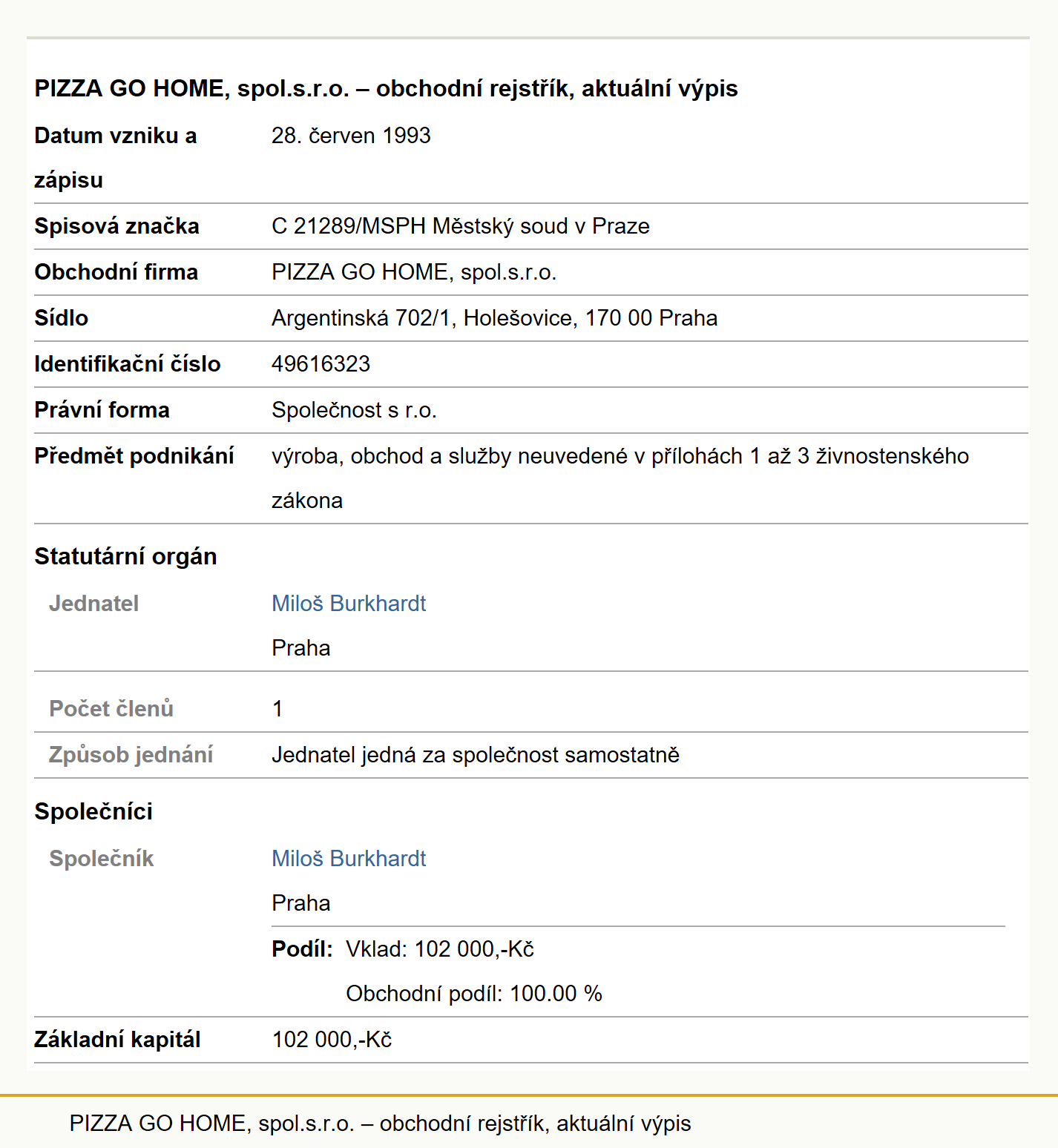Click the Právní forma value Společnost s r.o.
The width and height of the screenshot is (1058, 1148).
[x=354, y=410]
